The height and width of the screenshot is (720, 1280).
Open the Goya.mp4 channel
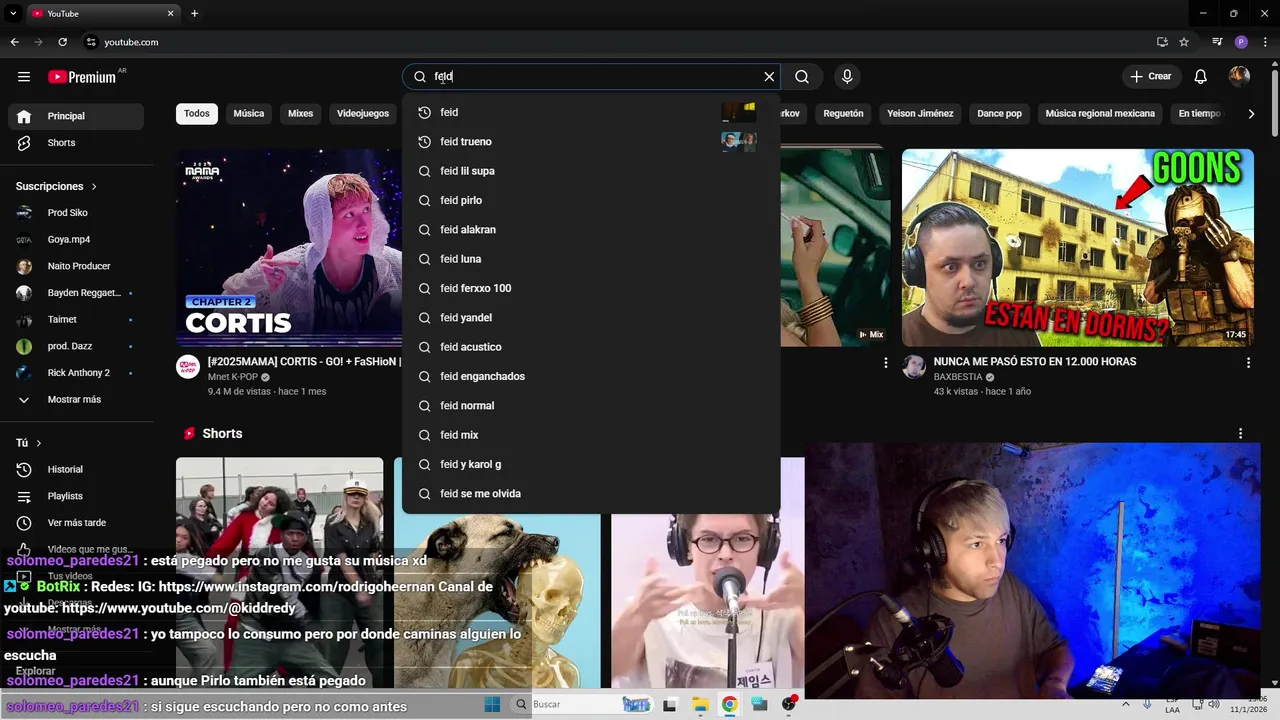pyautogui.click(x=76, y=240)
